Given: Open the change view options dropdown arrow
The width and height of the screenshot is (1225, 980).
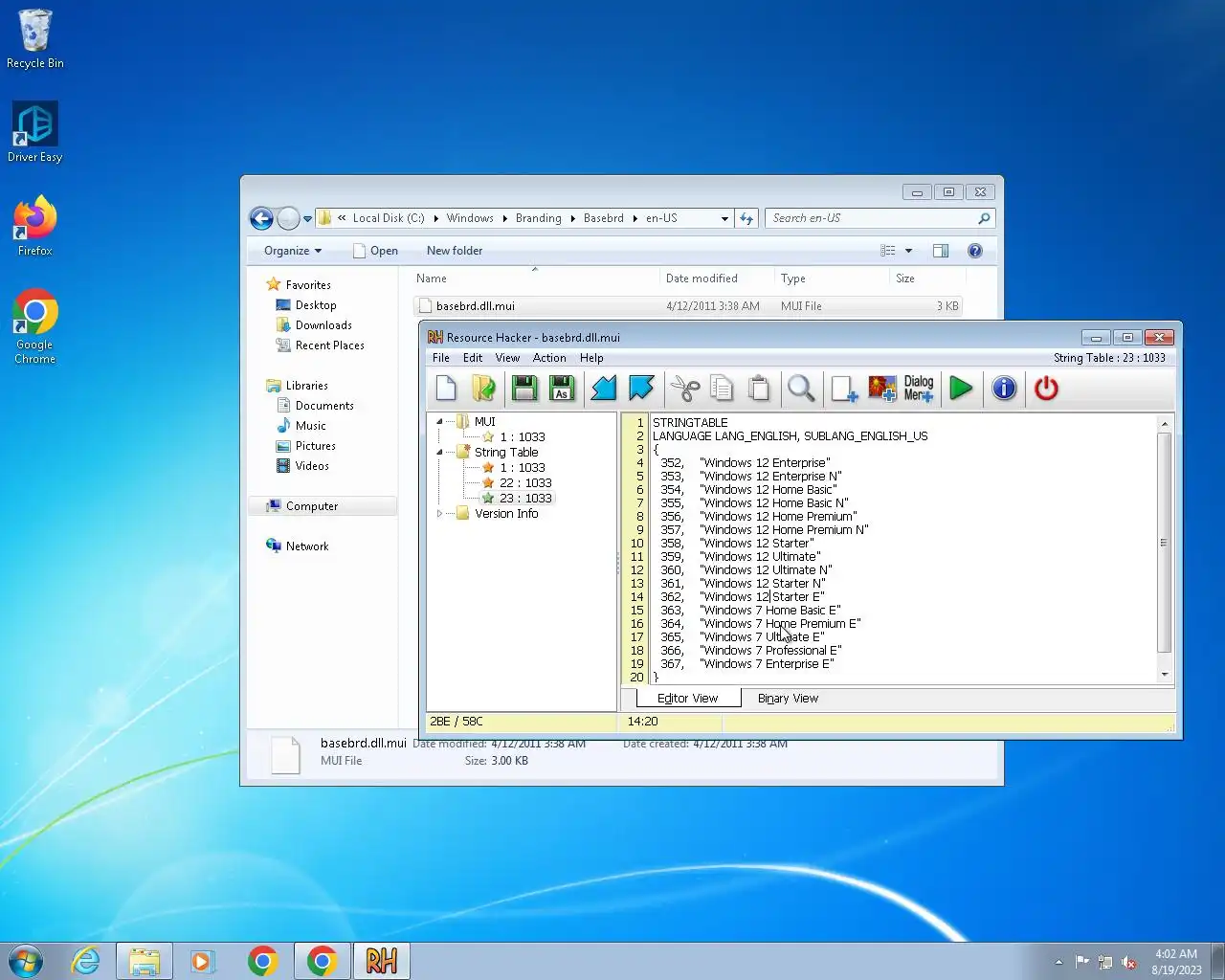Looking at the screenshot, I should coord(908,251).
